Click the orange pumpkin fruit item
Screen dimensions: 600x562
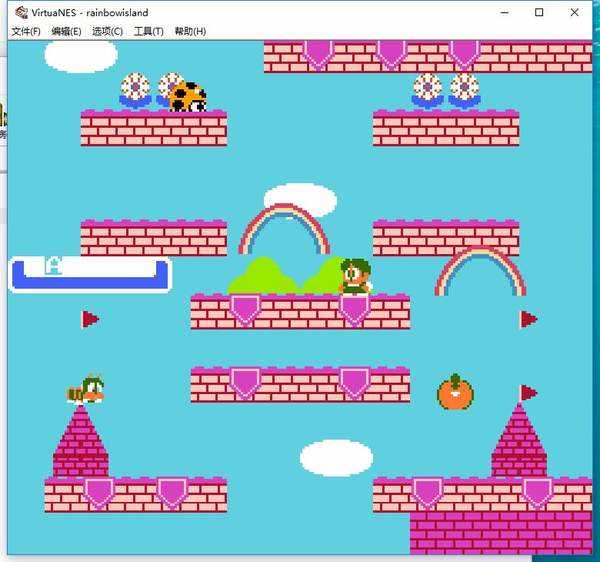click(455, 392)
